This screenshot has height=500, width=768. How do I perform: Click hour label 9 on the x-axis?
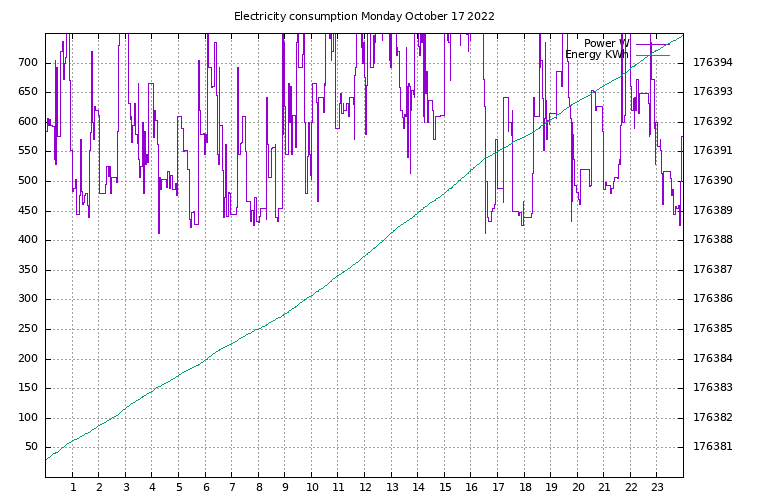click(x=285, y=488)
